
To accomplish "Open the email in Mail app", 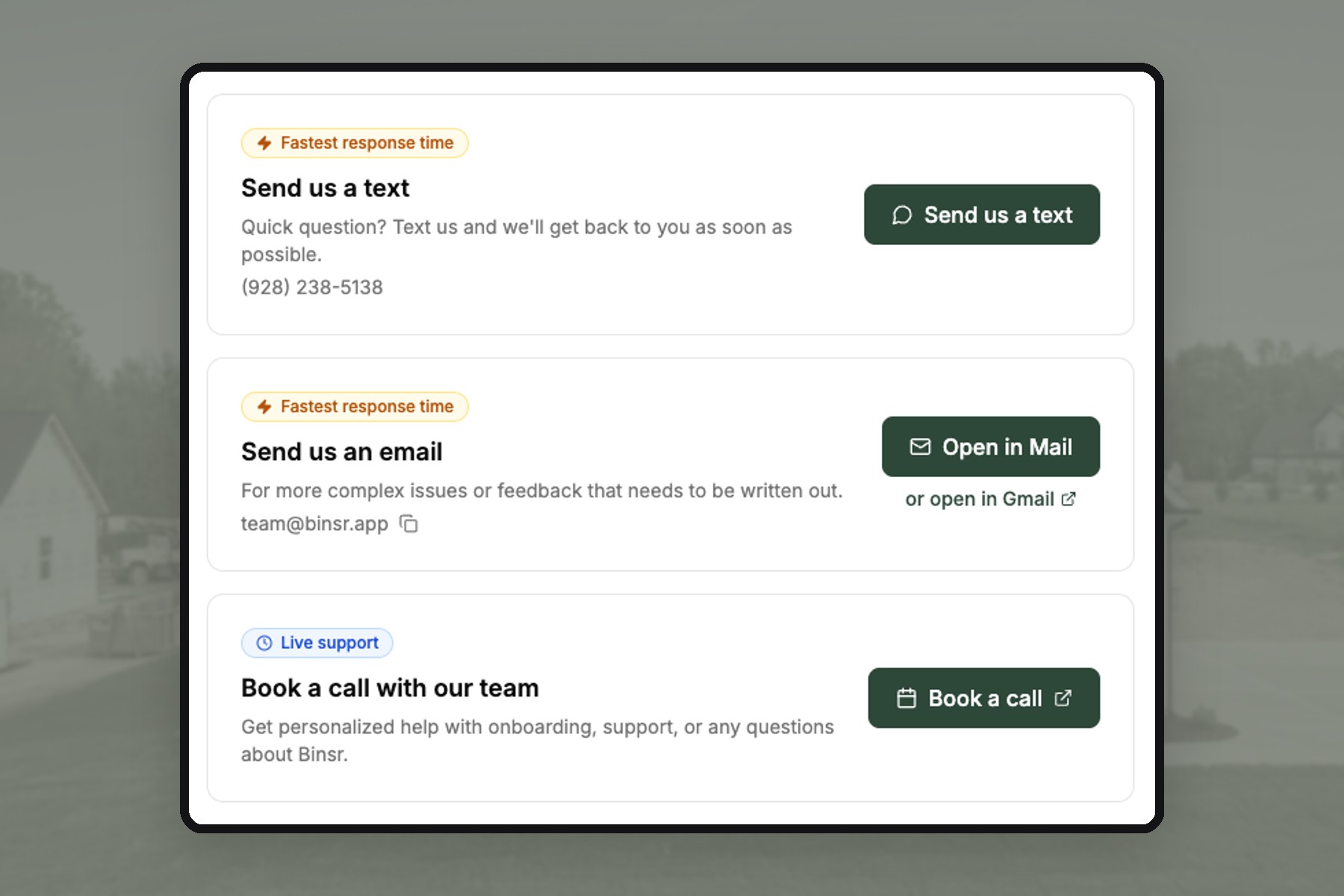I will 991,447.
